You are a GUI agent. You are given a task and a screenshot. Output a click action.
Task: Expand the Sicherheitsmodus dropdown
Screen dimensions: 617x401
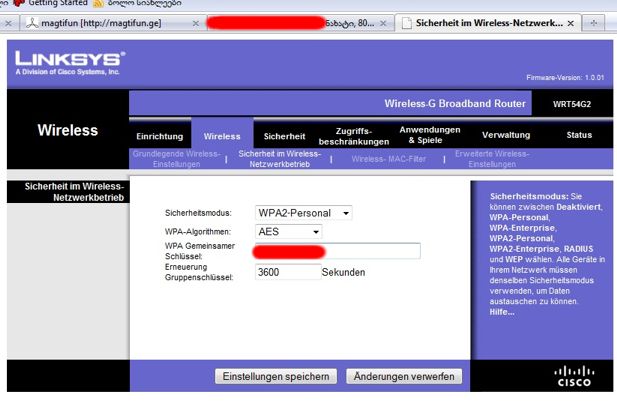coord(303,213)
